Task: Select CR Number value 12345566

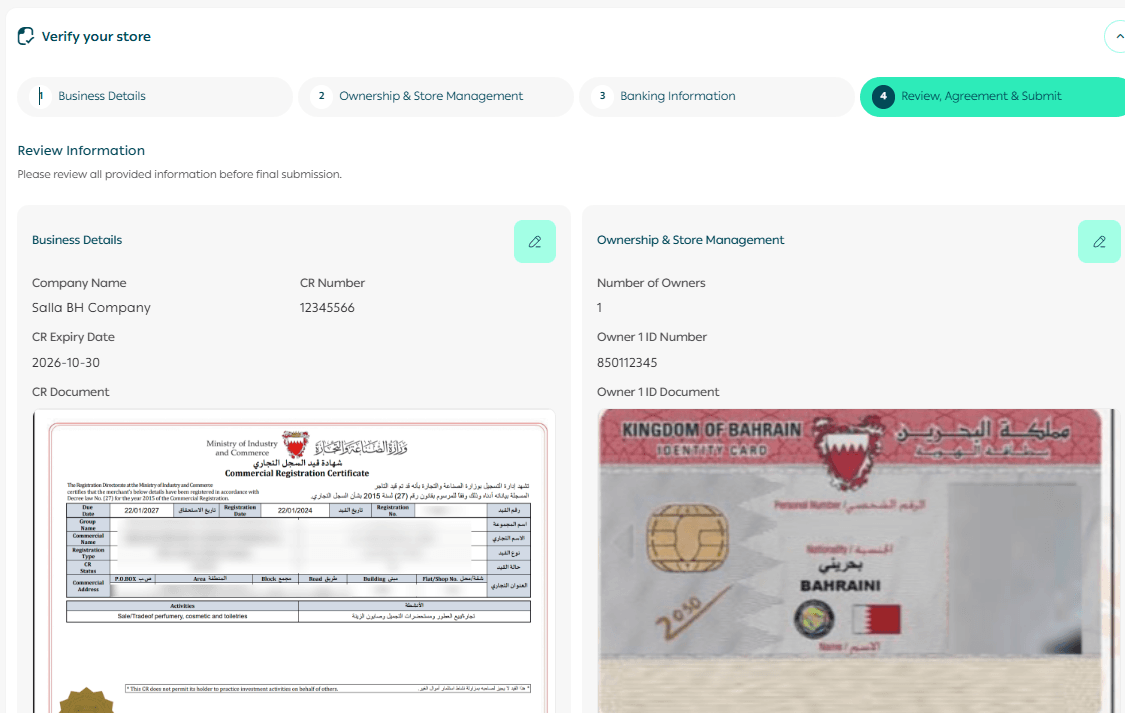Action: click(327, 308)
